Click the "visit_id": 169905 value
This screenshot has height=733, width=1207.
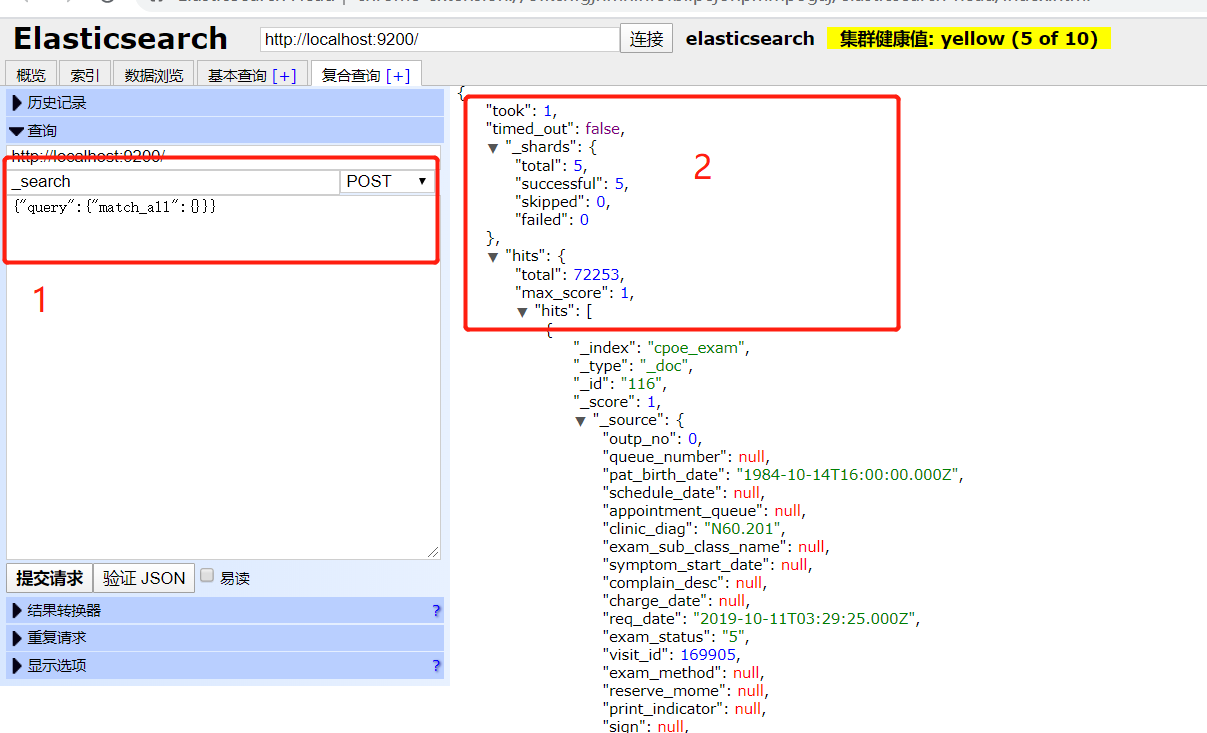coord(708,655)
